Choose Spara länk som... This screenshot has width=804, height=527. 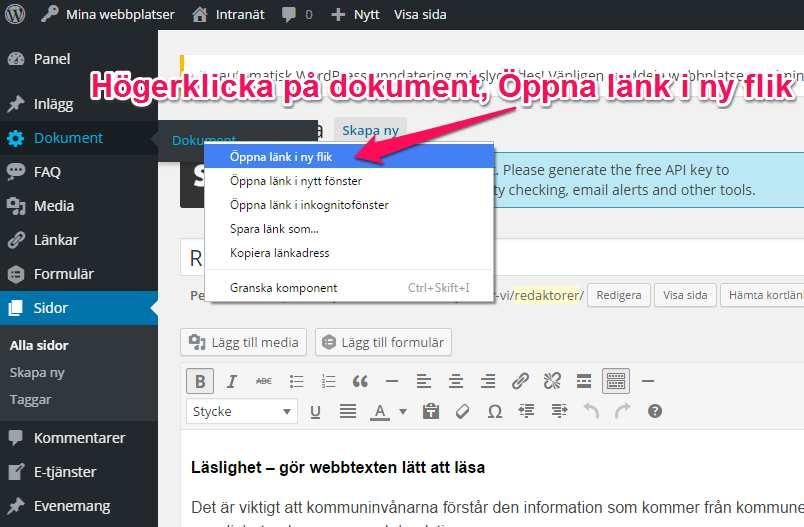[349, 229]
